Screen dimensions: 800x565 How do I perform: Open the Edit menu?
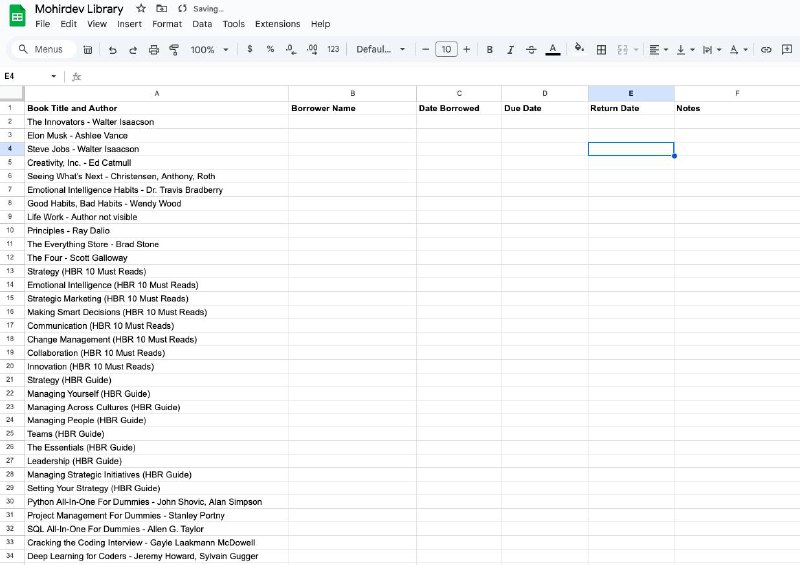(68, 24)
